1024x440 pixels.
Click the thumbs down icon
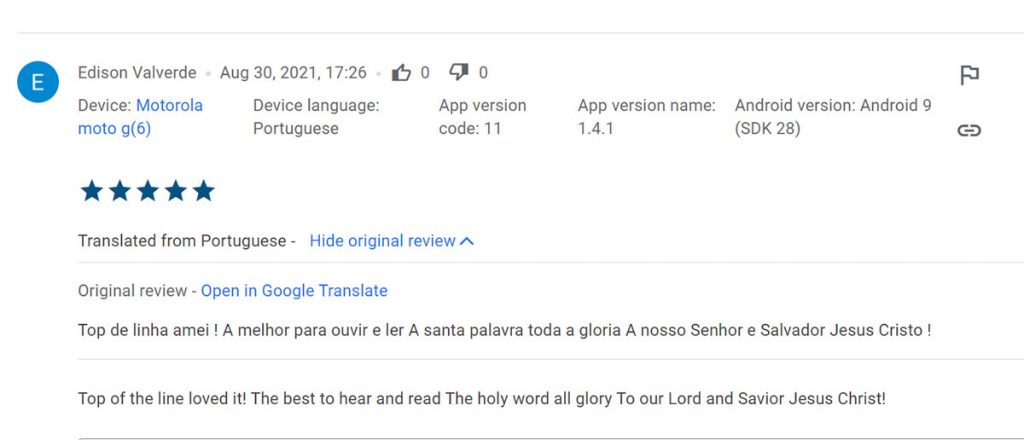pyautogui.click(x=459, y=72)
